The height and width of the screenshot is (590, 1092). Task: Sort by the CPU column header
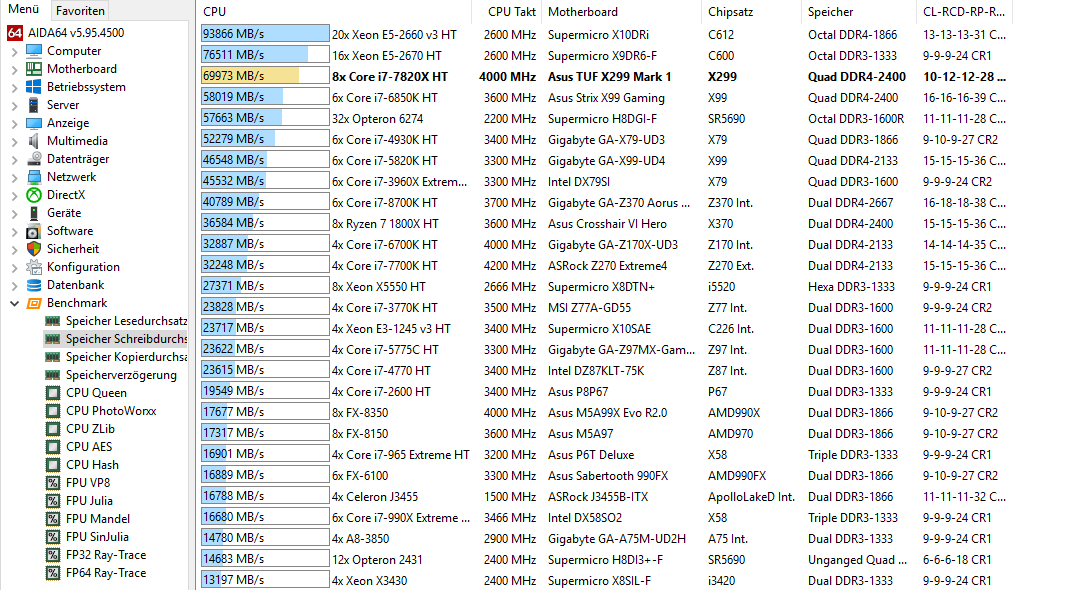(x=333, y=12)
